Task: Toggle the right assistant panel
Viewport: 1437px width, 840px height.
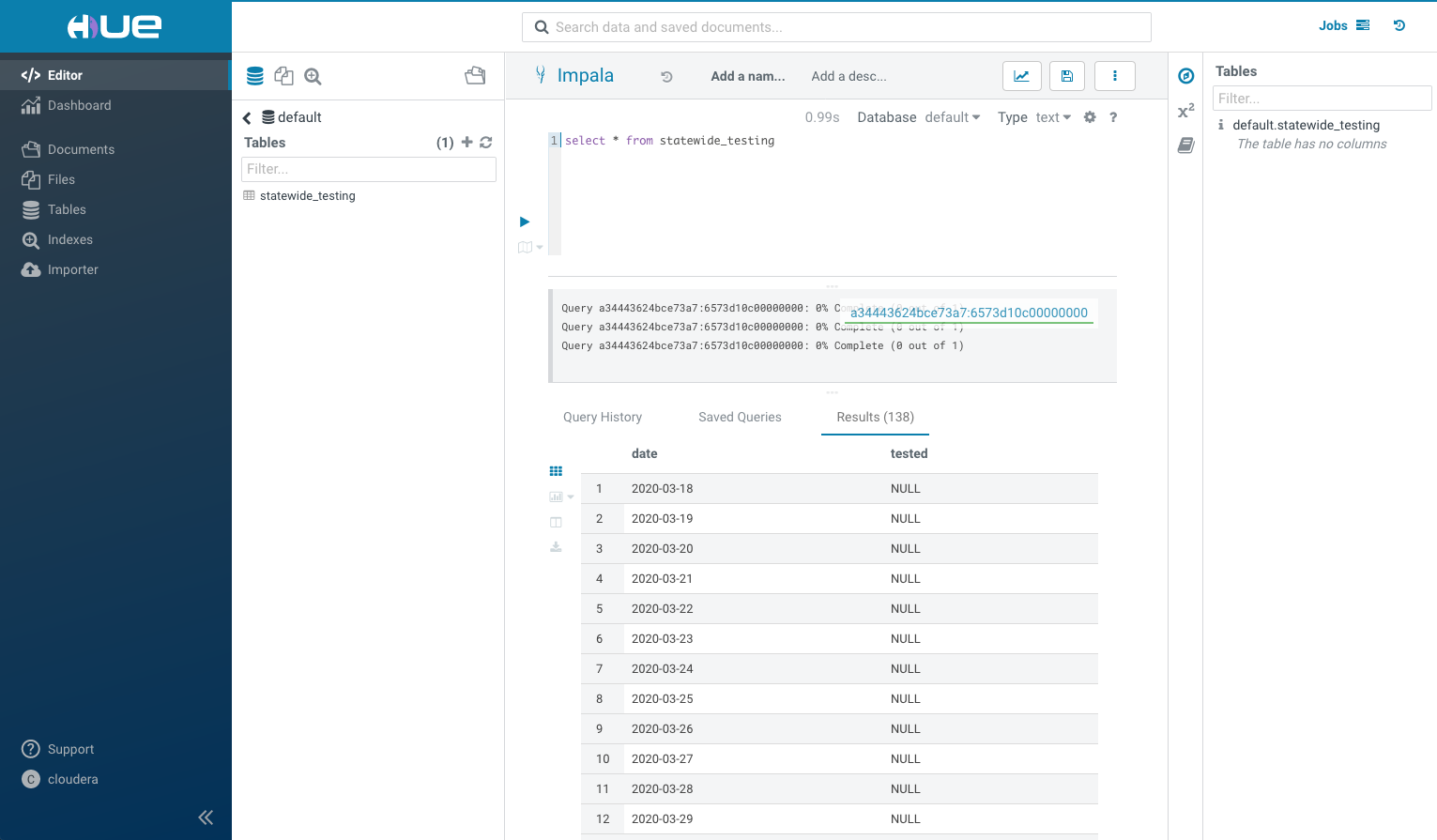Action: click(1186, 76)
